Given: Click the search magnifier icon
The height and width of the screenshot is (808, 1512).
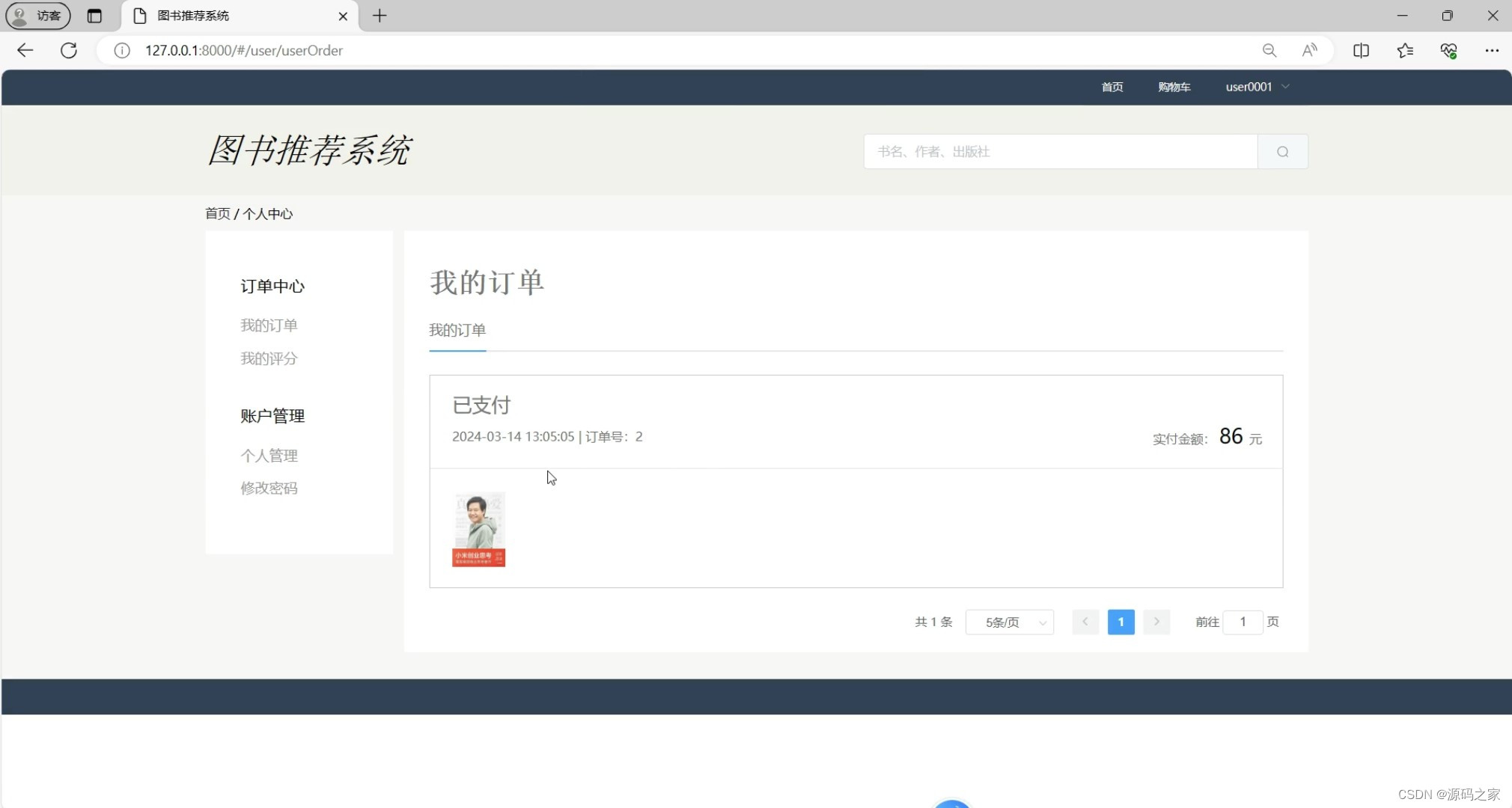Looking at the screenshot, I should (1281, 151).
